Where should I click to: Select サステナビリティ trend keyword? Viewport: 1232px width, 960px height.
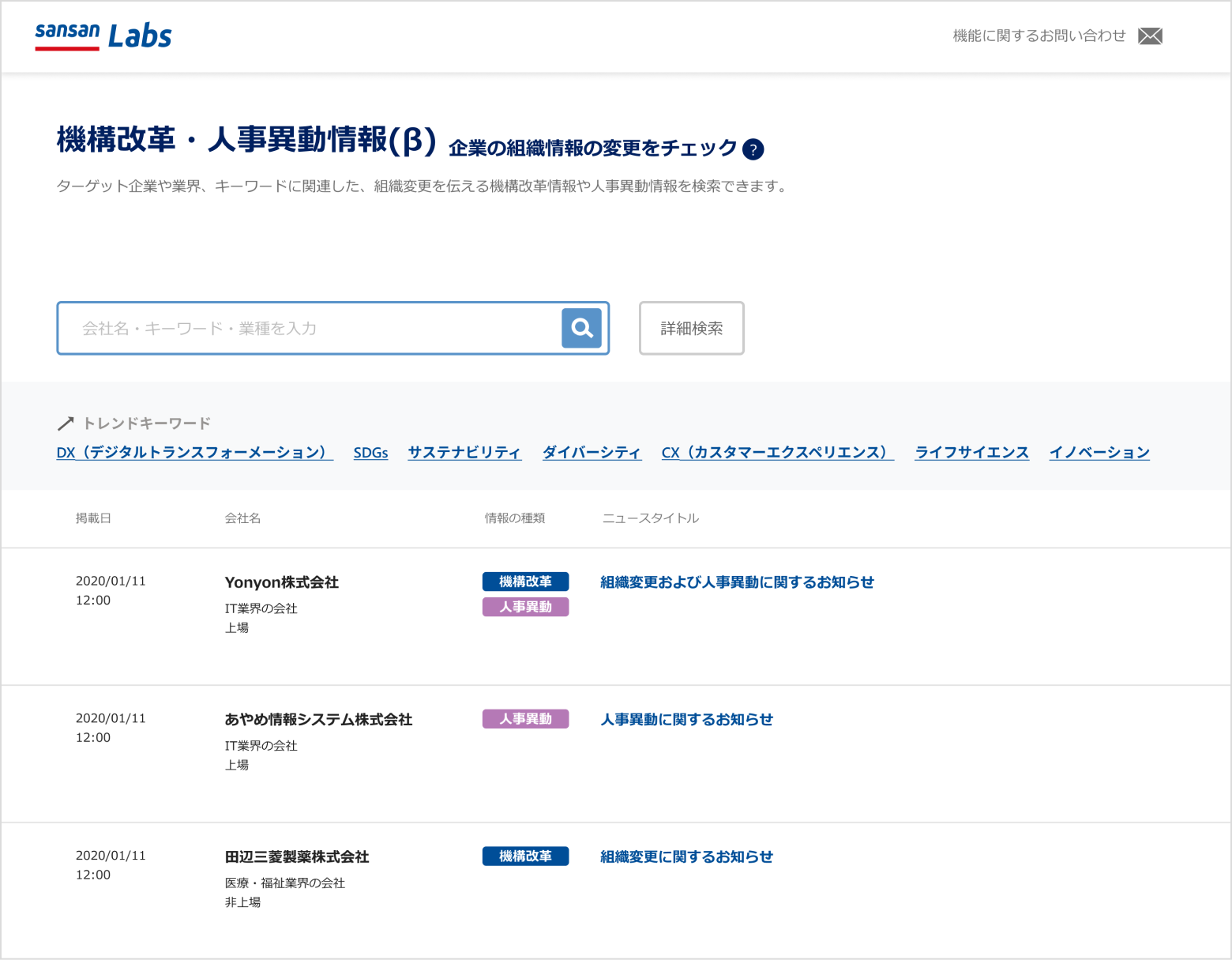click(464, 453)
